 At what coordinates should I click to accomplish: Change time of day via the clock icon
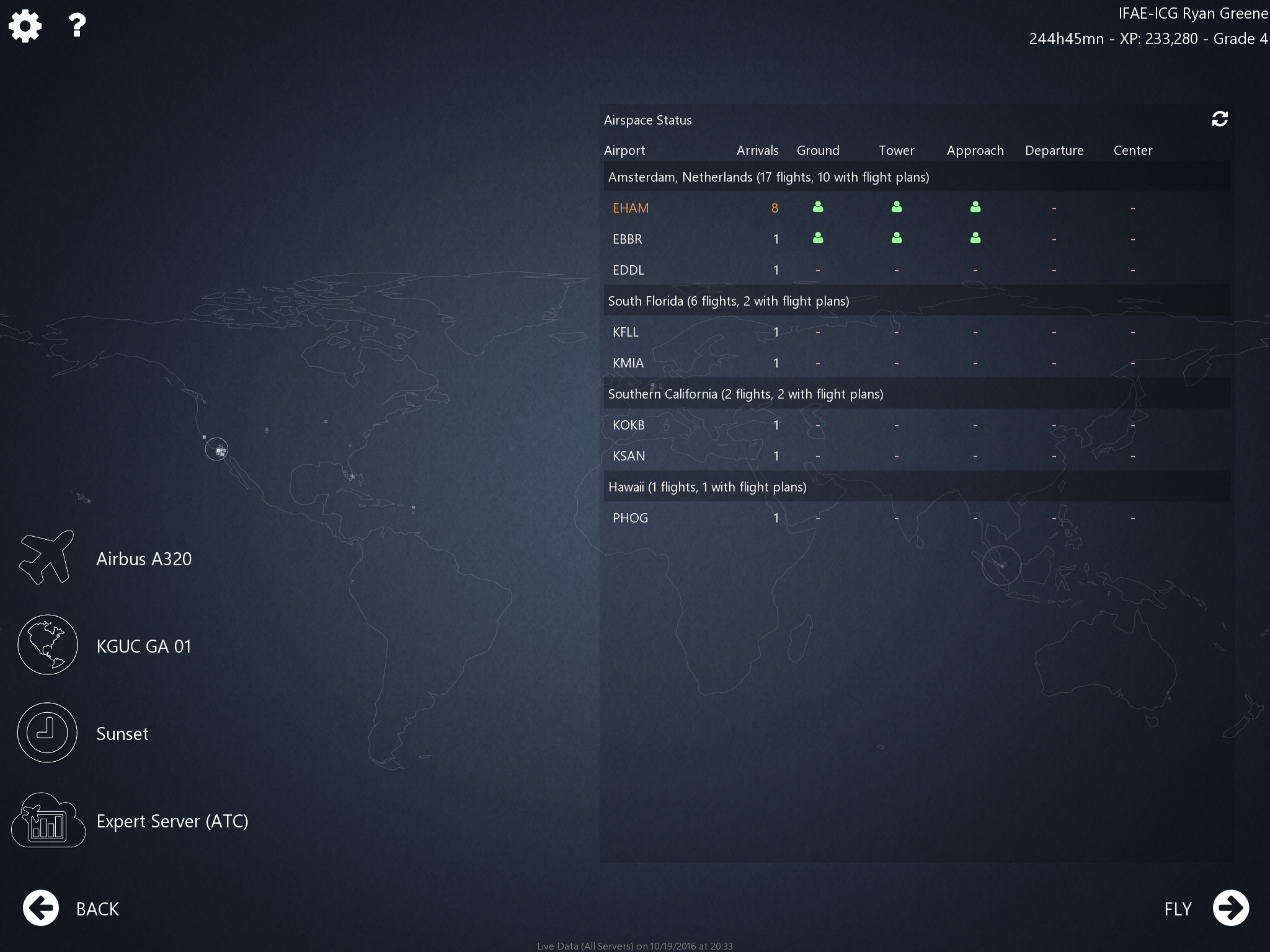(47, 733)
